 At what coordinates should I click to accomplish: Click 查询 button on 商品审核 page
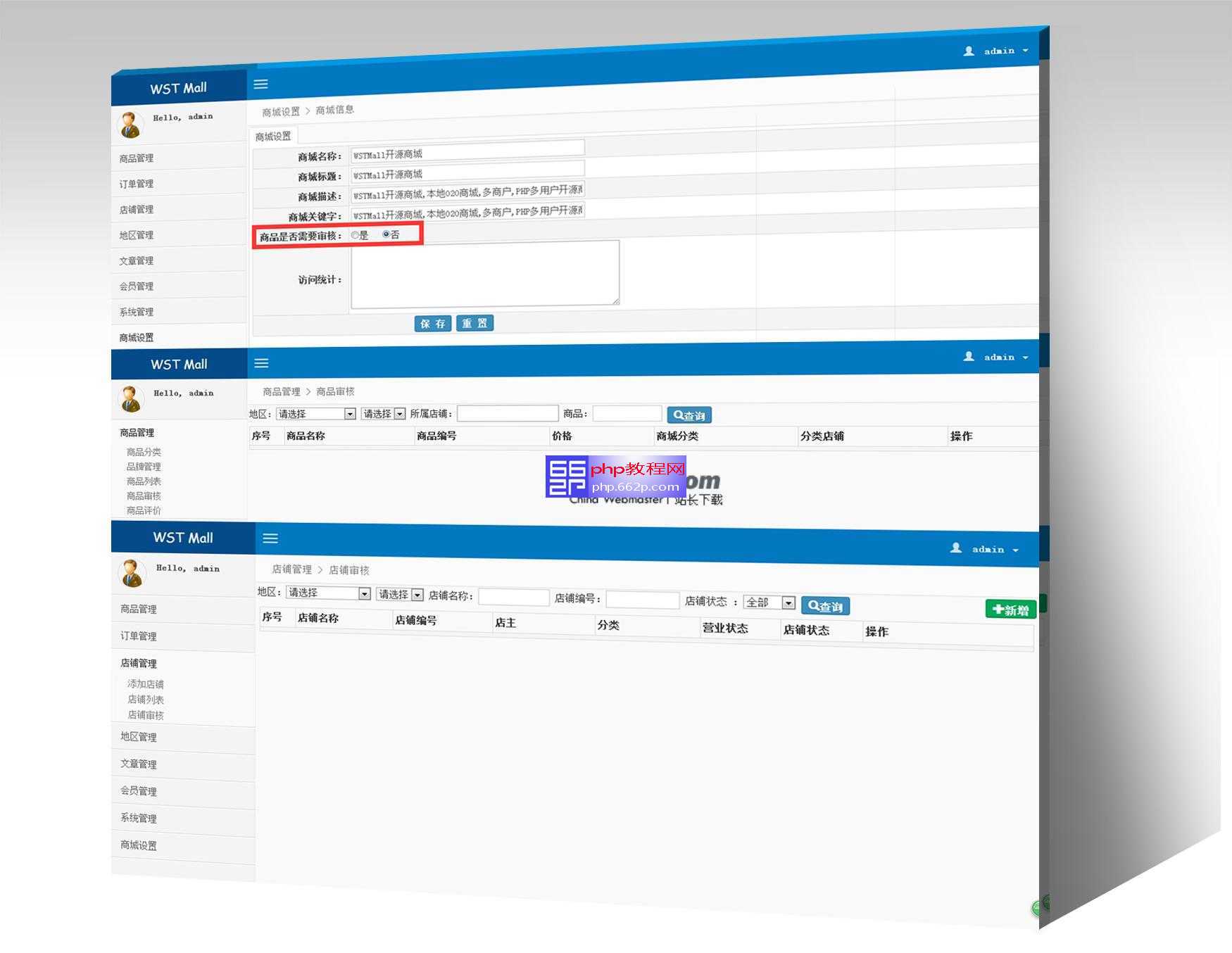pyautogui.click(x=689, y=415)
